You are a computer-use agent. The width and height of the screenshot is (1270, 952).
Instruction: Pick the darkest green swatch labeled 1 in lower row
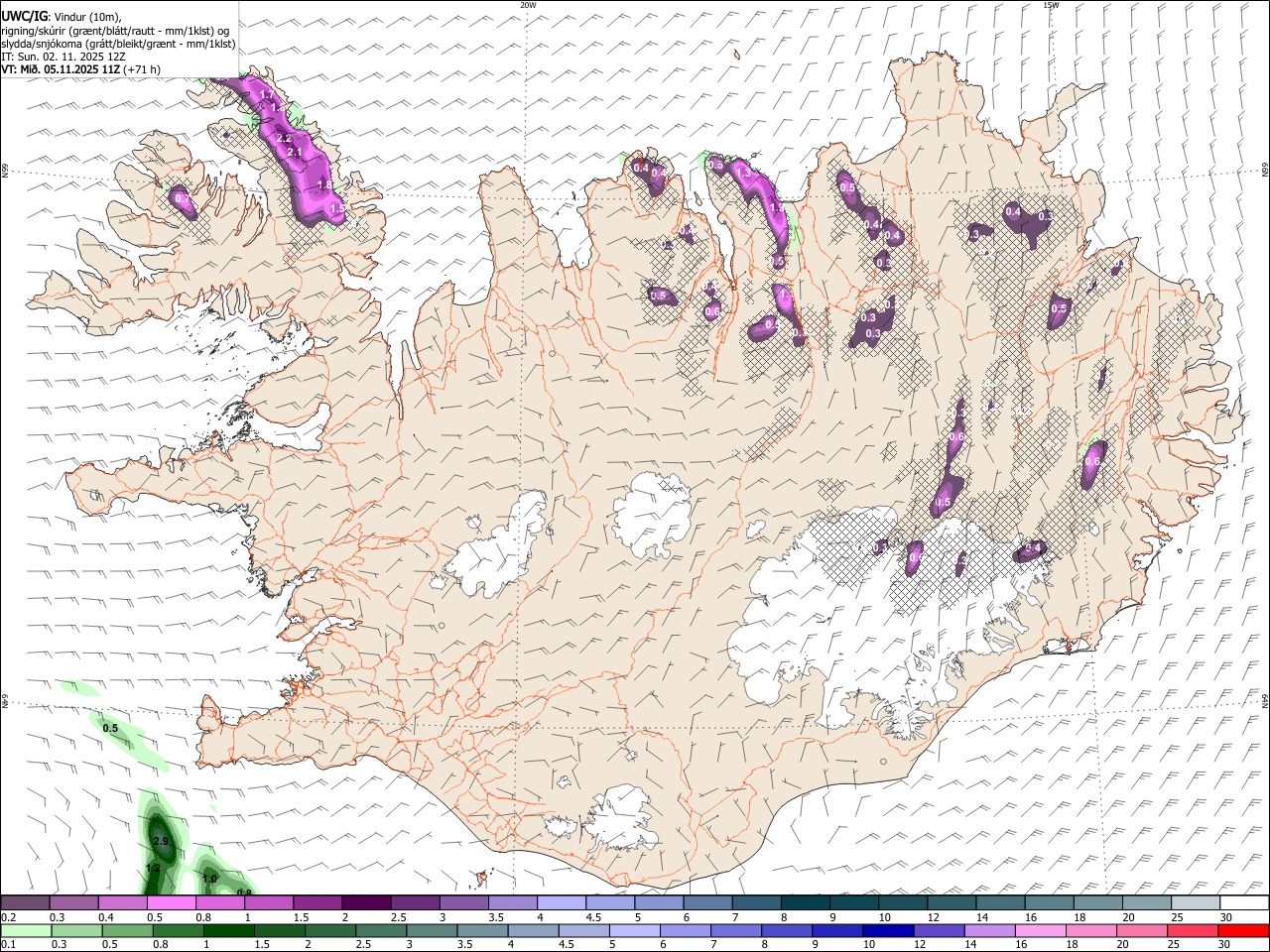pyautogui.click(x=228, y=931)
